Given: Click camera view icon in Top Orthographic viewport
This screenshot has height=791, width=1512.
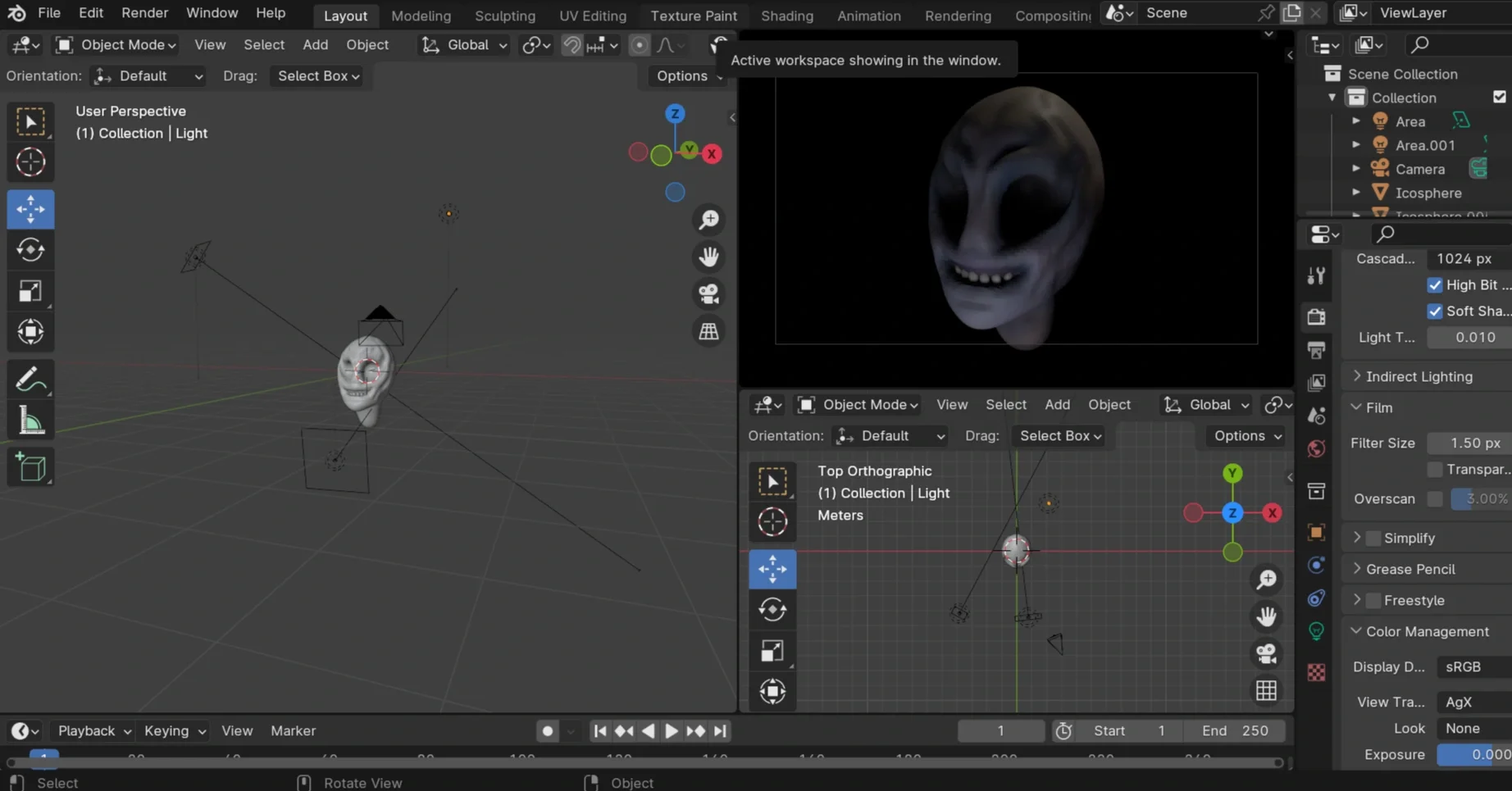Looking at the screenshot, I should coord(1266,653).
